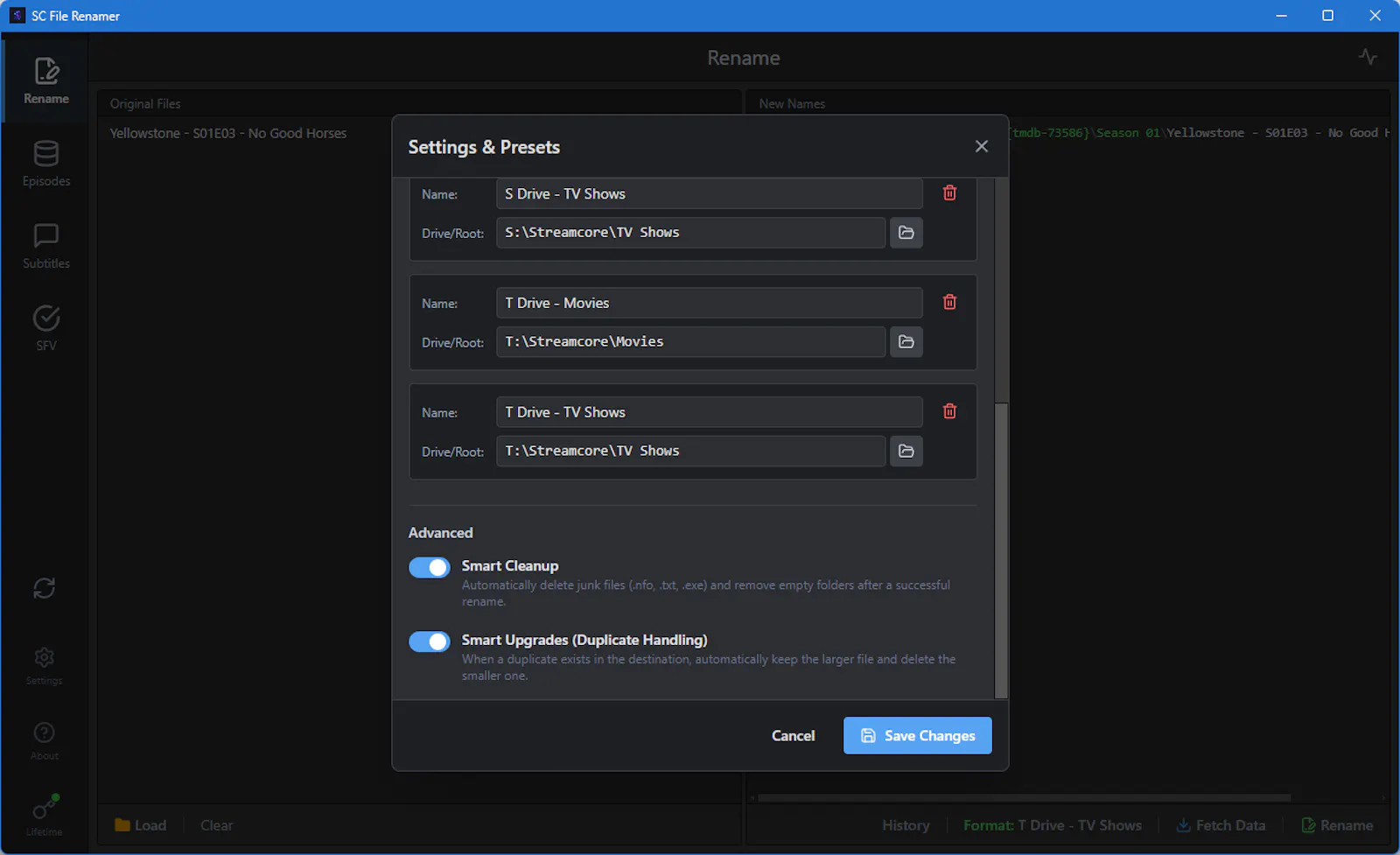Browse folder for S:\Streamcore\TV Shows path
Screen dimensions: 1400x855
pos(906,233)
